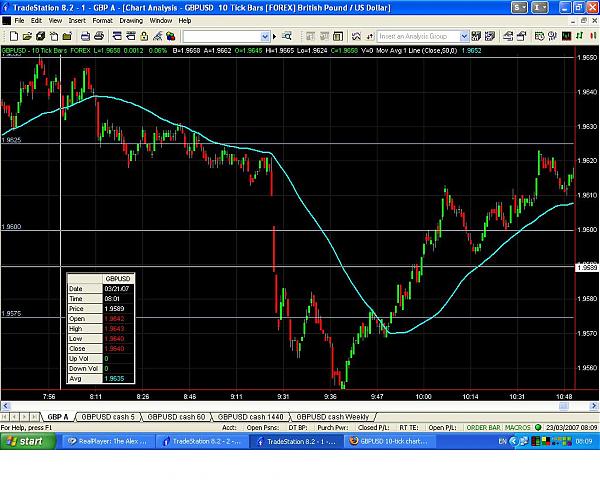Click the second icon right of Analysis Group box
Screen dimensions: 600x495
[x=489, y=36]
